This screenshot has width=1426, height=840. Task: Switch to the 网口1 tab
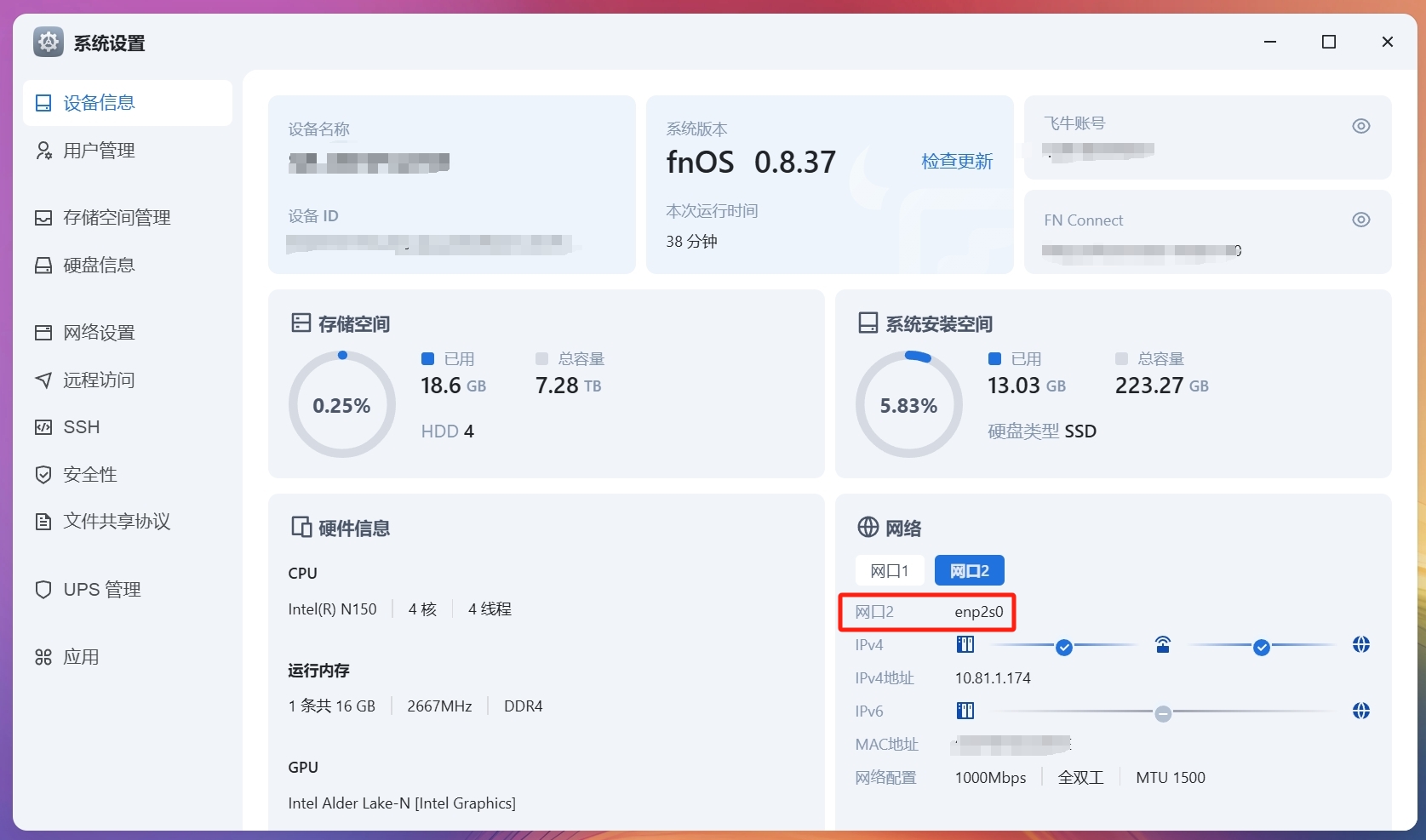(890, 570)
